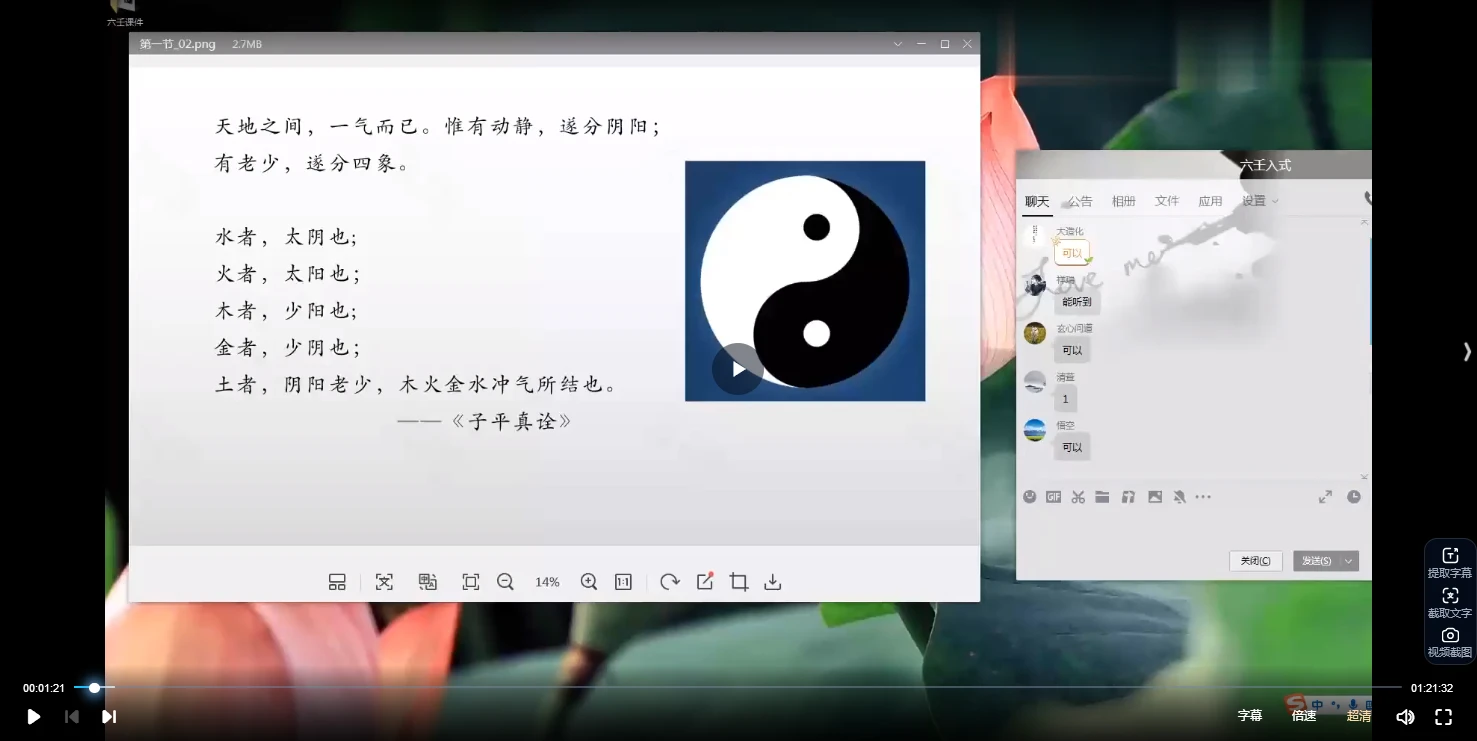
Task: Click the yin-yang taiji image
Action: 805,281
